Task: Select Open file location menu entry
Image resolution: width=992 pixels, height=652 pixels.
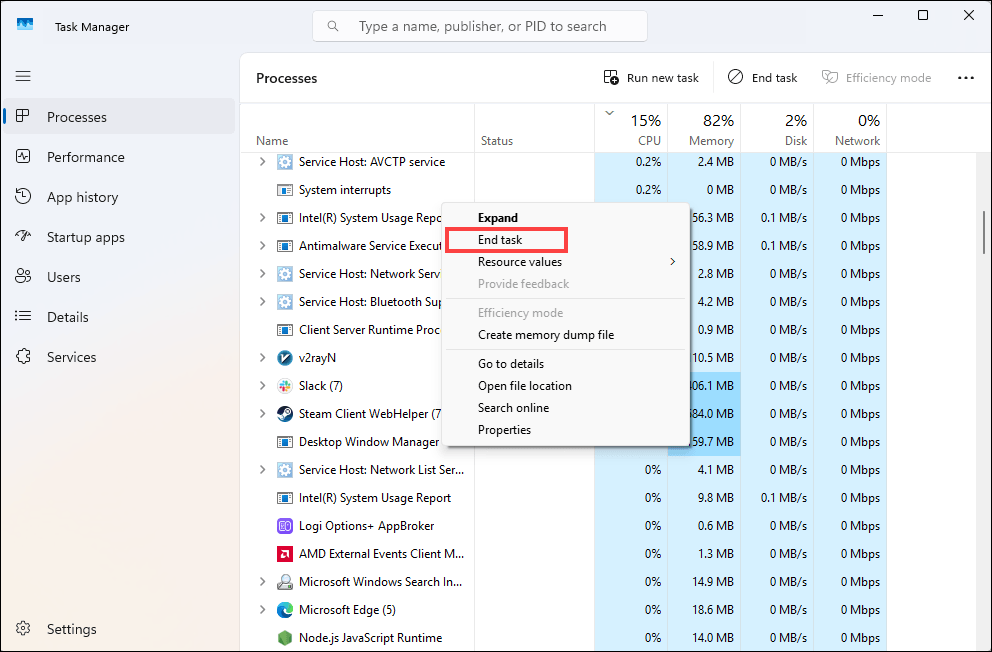Action: pos(524,386)
